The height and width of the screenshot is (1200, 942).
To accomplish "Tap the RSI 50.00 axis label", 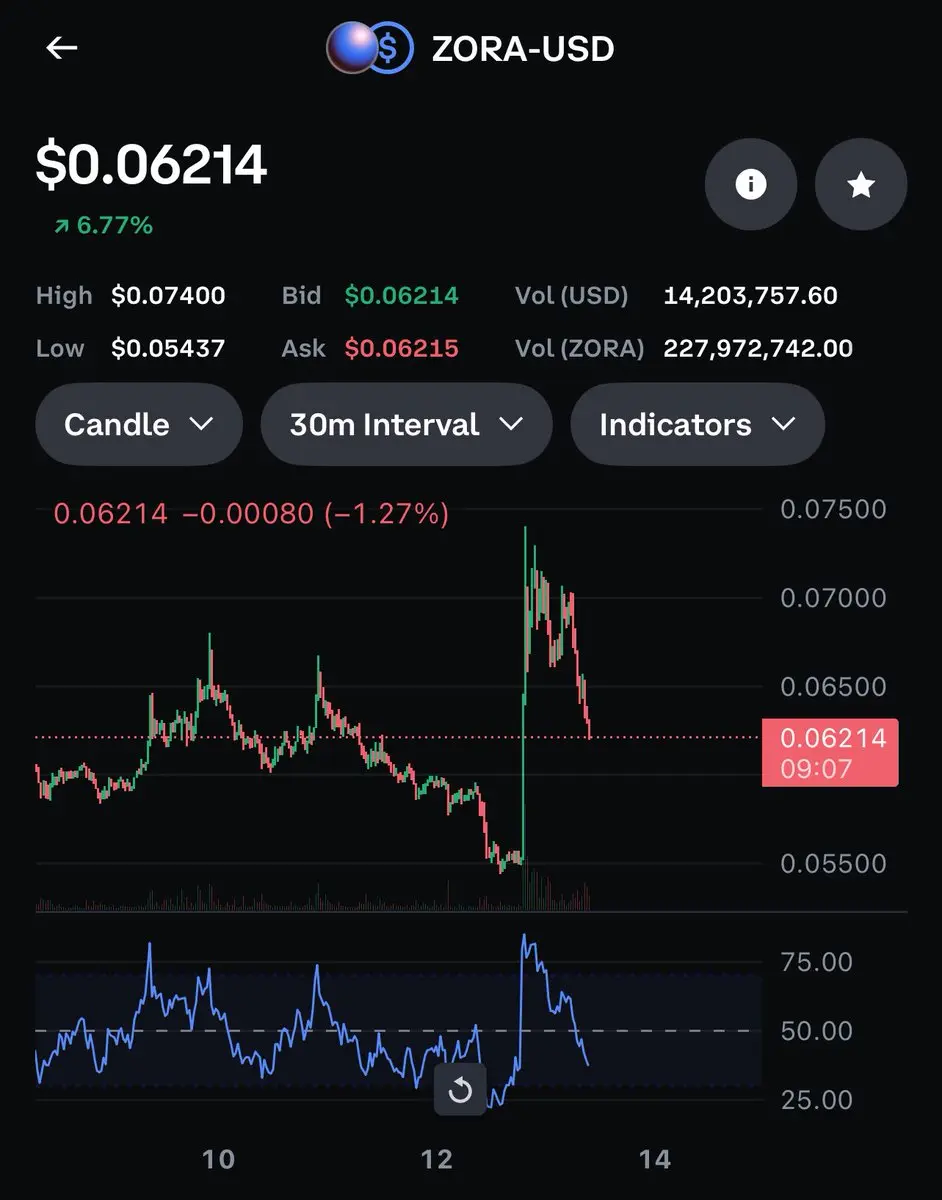I will (x=817, y=1031).
